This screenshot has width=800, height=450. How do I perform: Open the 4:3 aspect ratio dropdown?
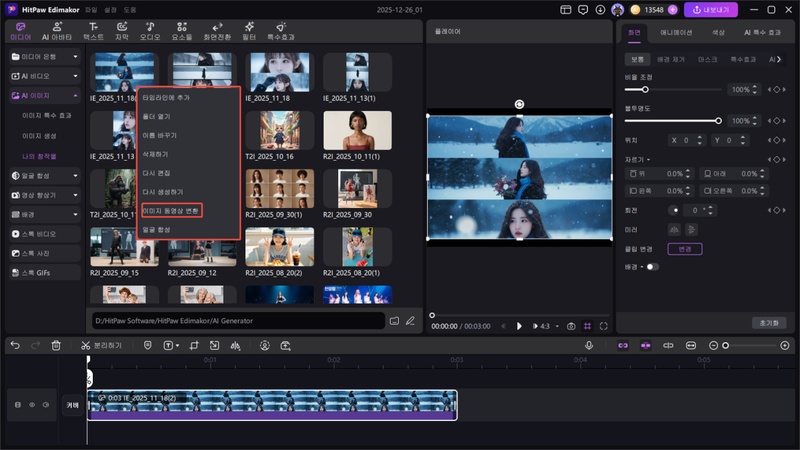tap(545, 326)
